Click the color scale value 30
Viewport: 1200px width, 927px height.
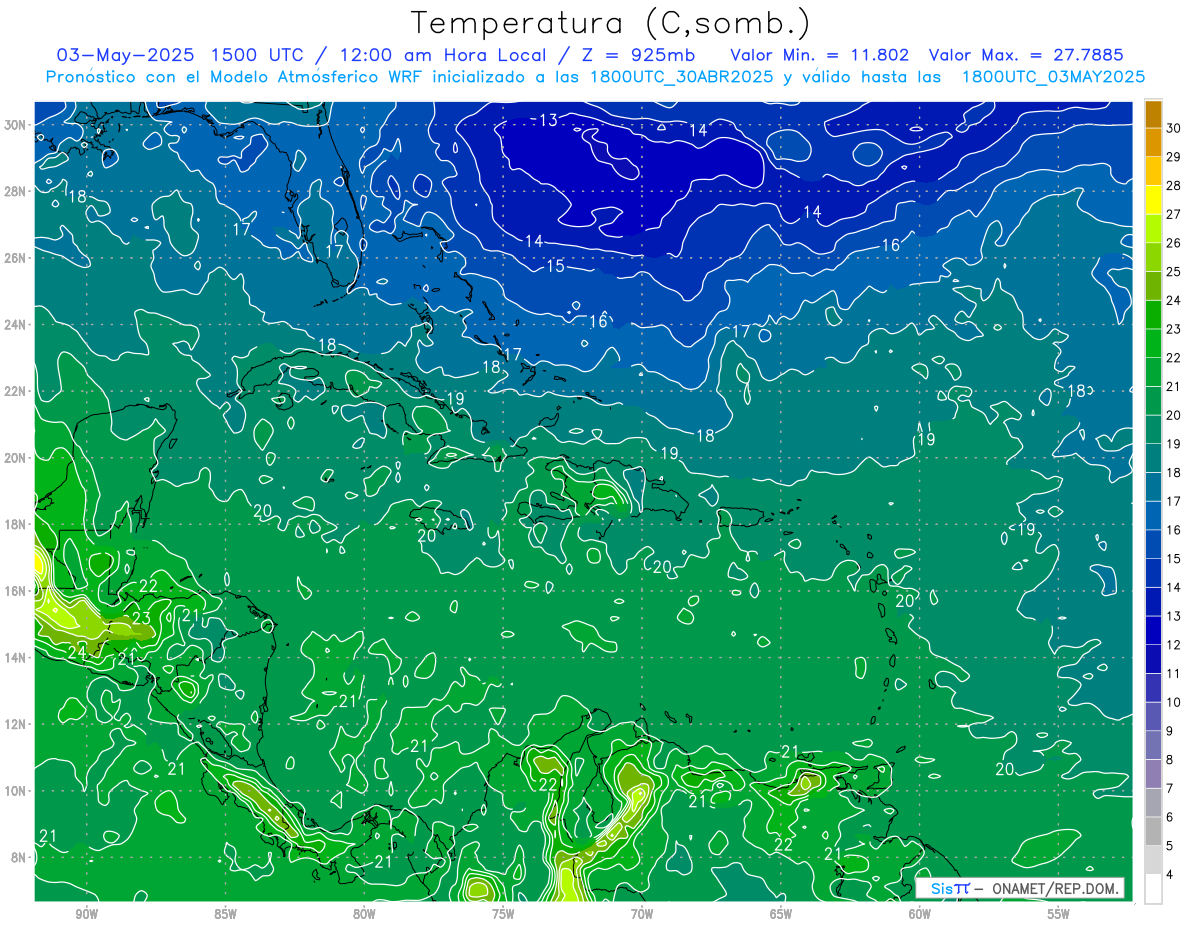click(x=1174, y=128)
